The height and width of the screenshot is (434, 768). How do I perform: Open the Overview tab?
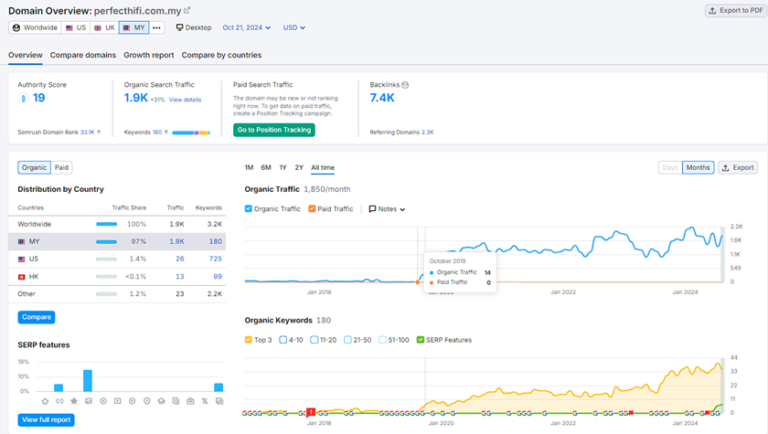pyautogui.click(x=25, y=55)
